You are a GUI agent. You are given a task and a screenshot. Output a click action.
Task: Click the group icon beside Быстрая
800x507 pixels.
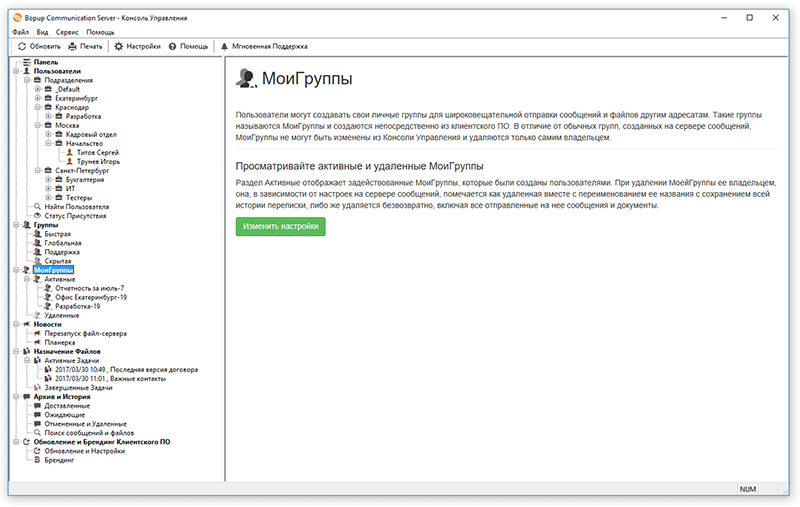tap(37, 234)
